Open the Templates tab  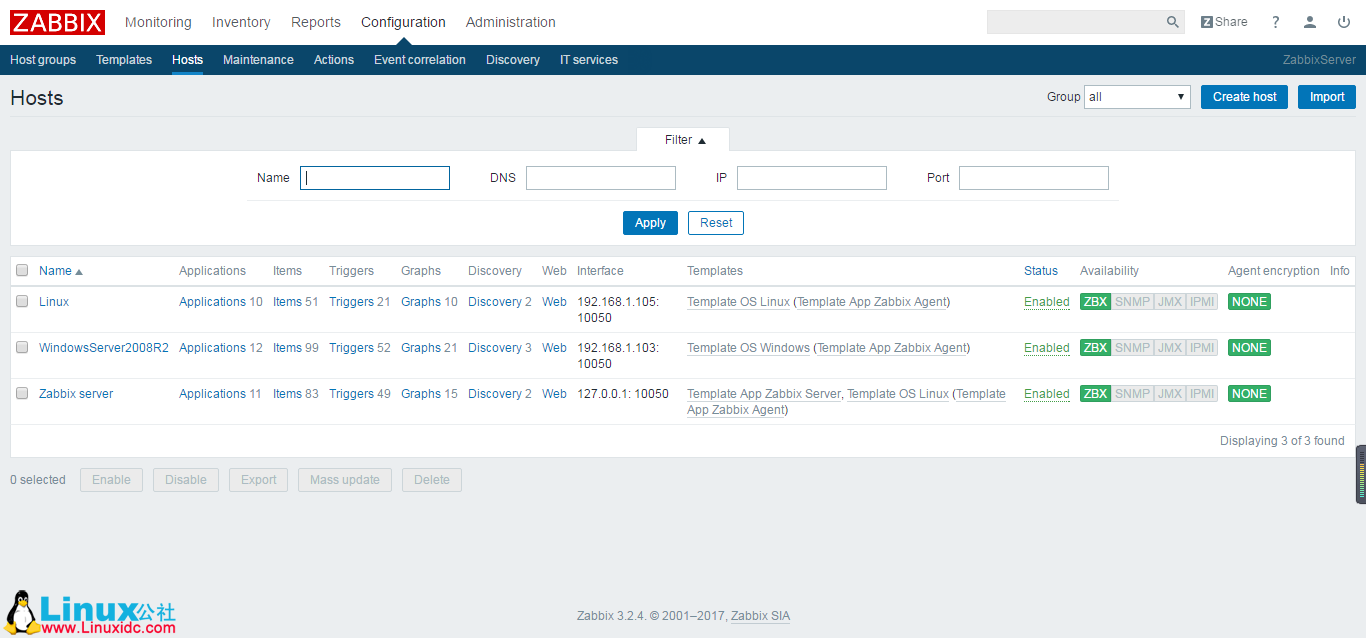(124, 59)
